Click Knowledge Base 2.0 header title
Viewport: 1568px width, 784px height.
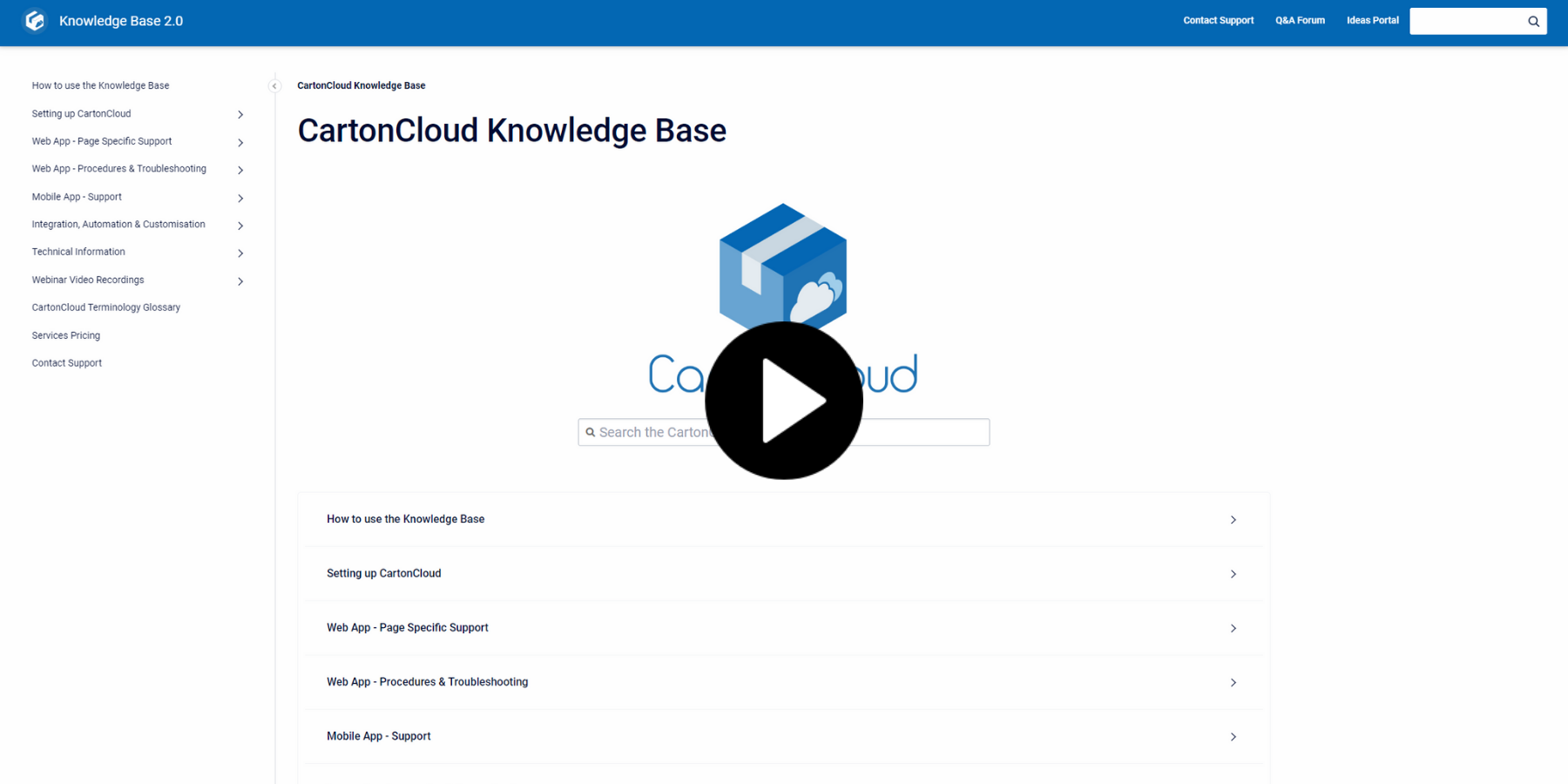[121, 21]
